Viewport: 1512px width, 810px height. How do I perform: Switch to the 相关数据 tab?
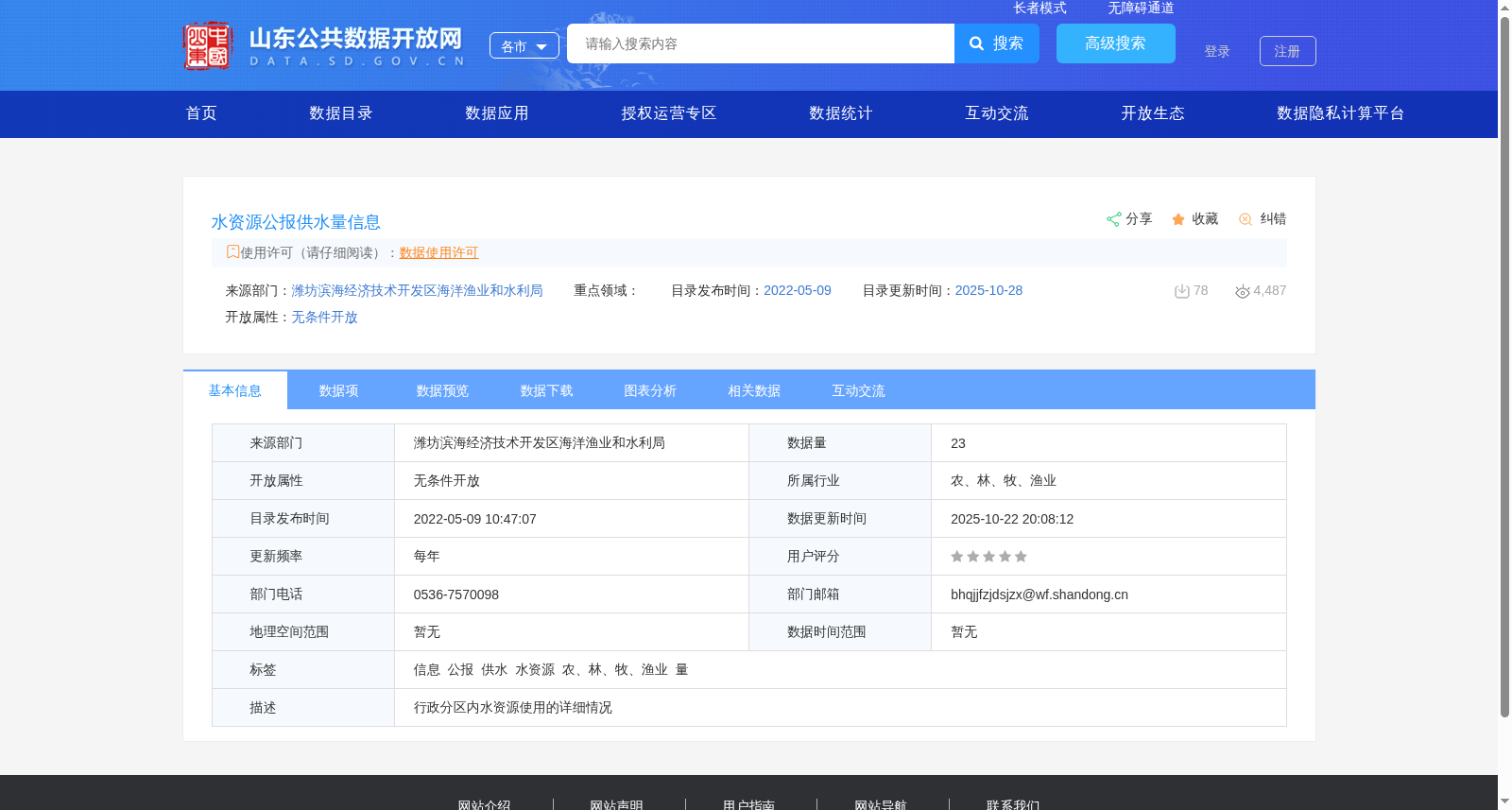[x=755, y=390]
